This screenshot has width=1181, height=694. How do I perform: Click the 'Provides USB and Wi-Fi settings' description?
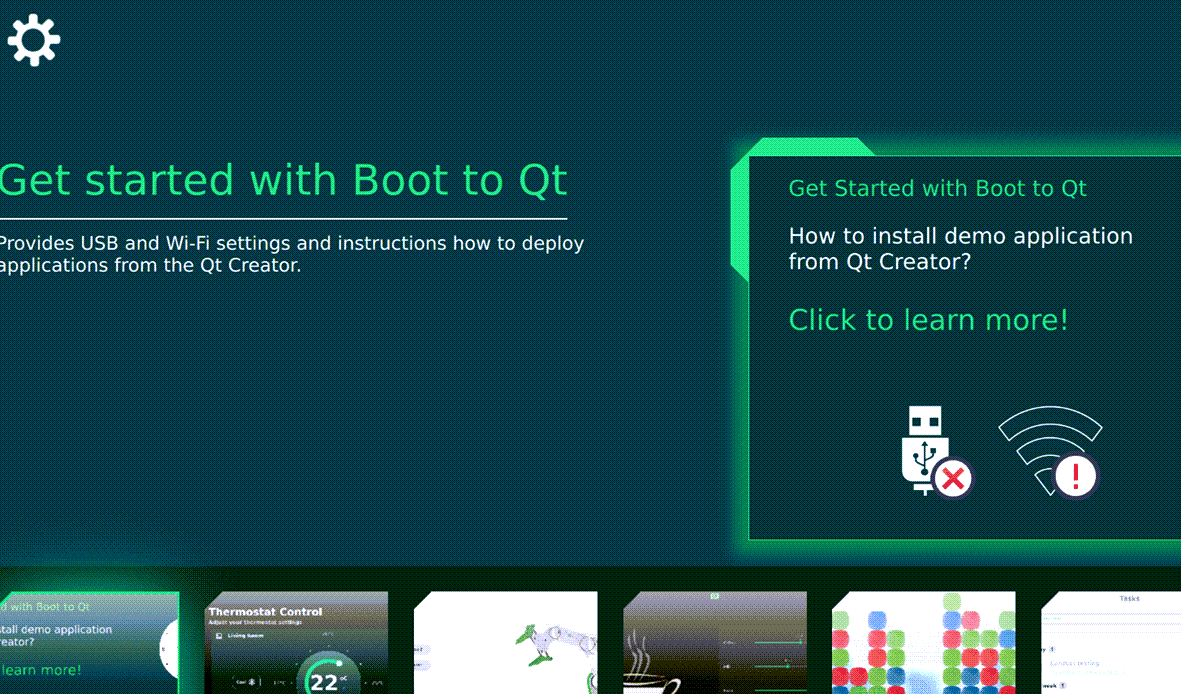[x=290, y=254]
